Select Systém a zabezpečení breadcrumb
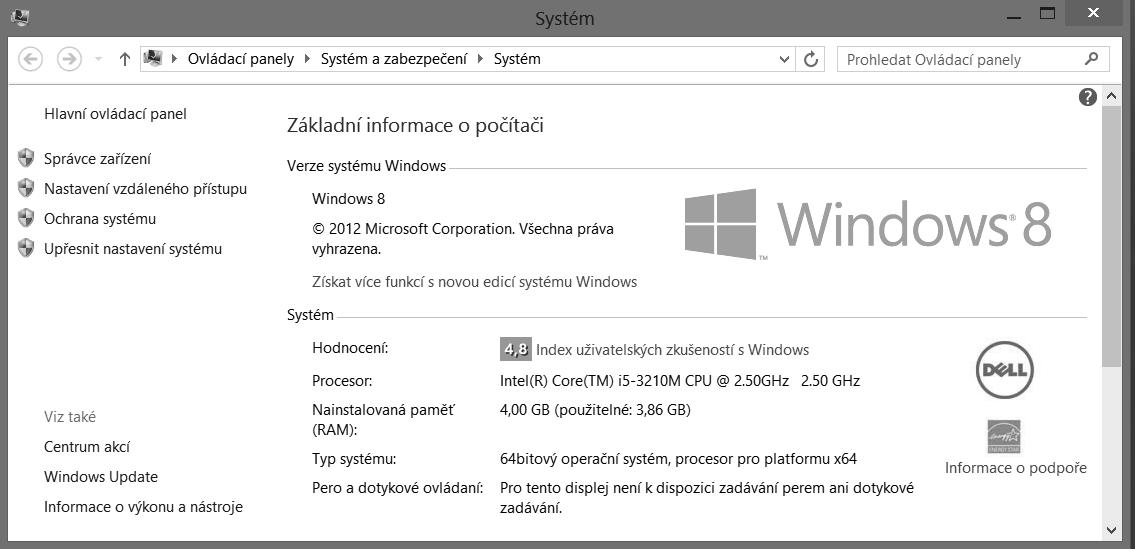Image resolution: width=1135 pixels, height=549 pixels. tap(393, 59)
